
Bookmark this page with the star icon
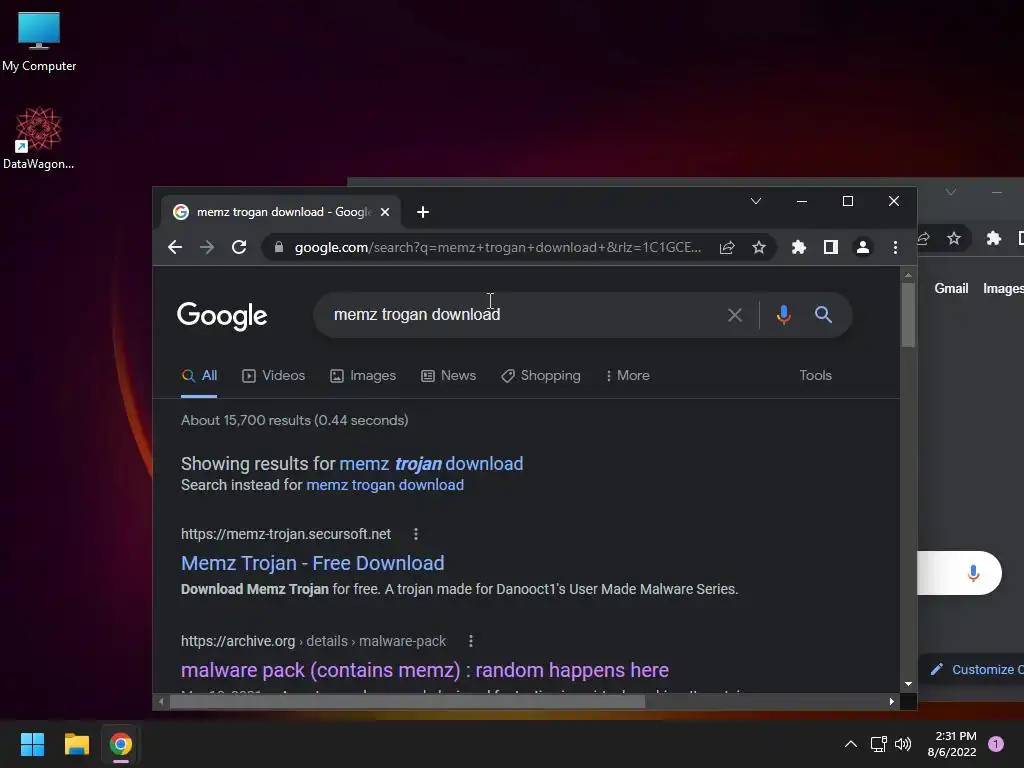coord(759,248)
